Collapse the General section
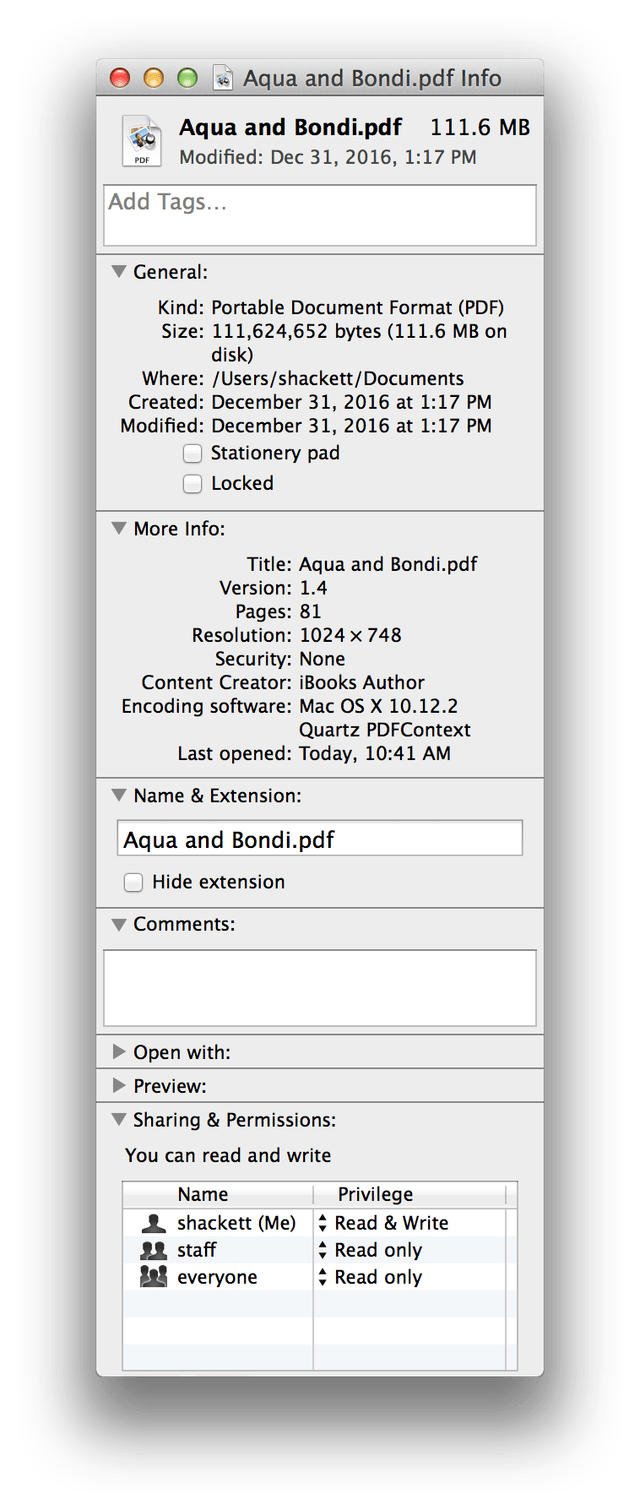This screenshot has height=1510, width=640. click(119, 271)
